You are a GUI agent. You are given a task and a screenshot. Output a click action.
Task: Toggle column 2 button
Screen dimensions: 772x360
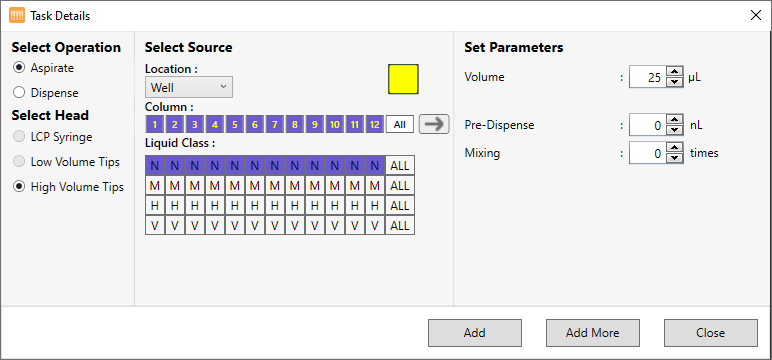[175, 125]
